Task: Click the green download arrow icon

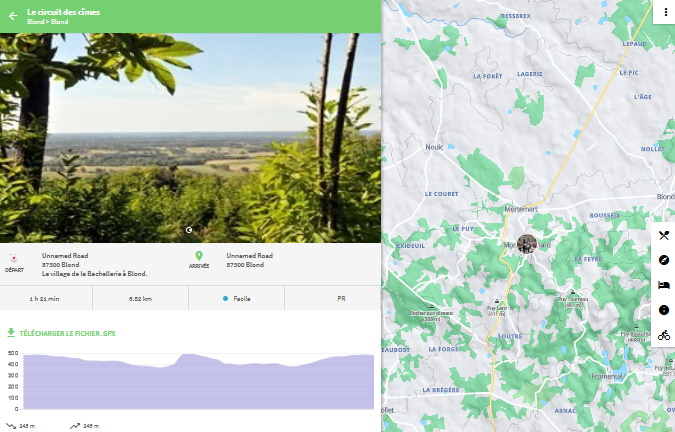Action: [11, 333]
